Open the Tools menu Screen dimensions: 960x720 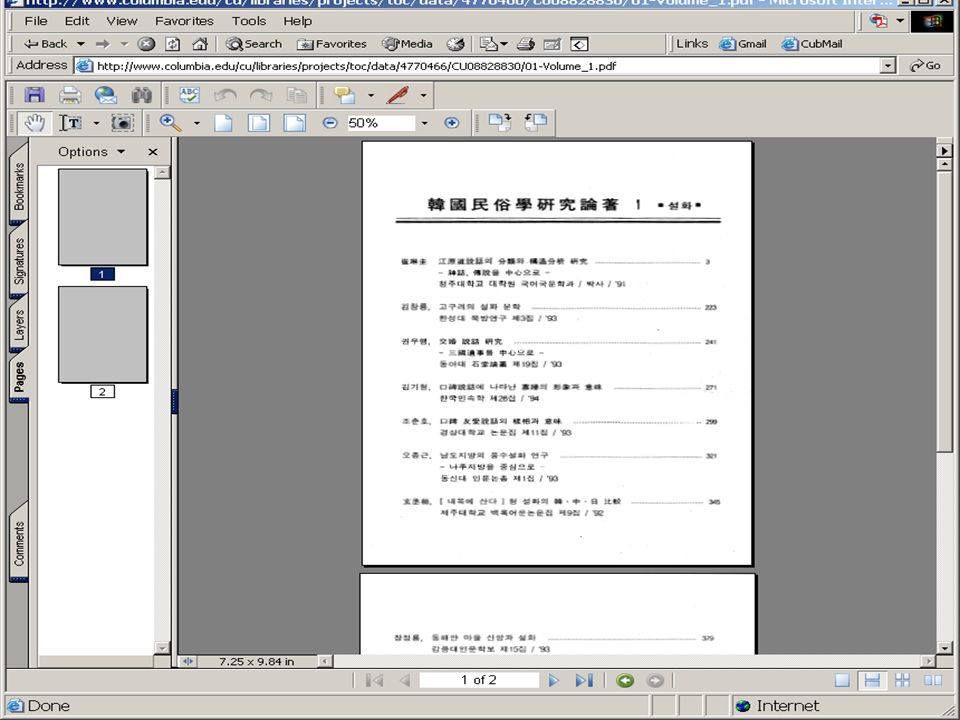point(249,21)
